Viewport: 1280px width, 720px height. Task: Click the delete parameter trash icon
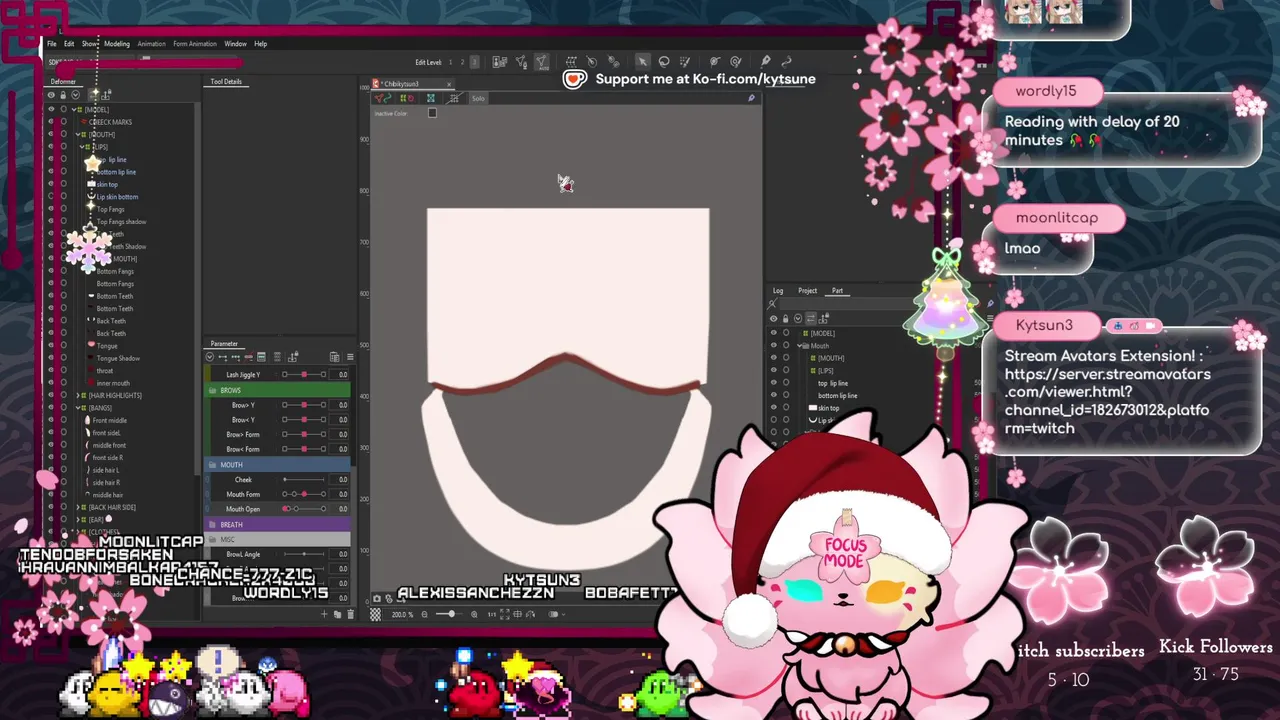tap(350, 613)
